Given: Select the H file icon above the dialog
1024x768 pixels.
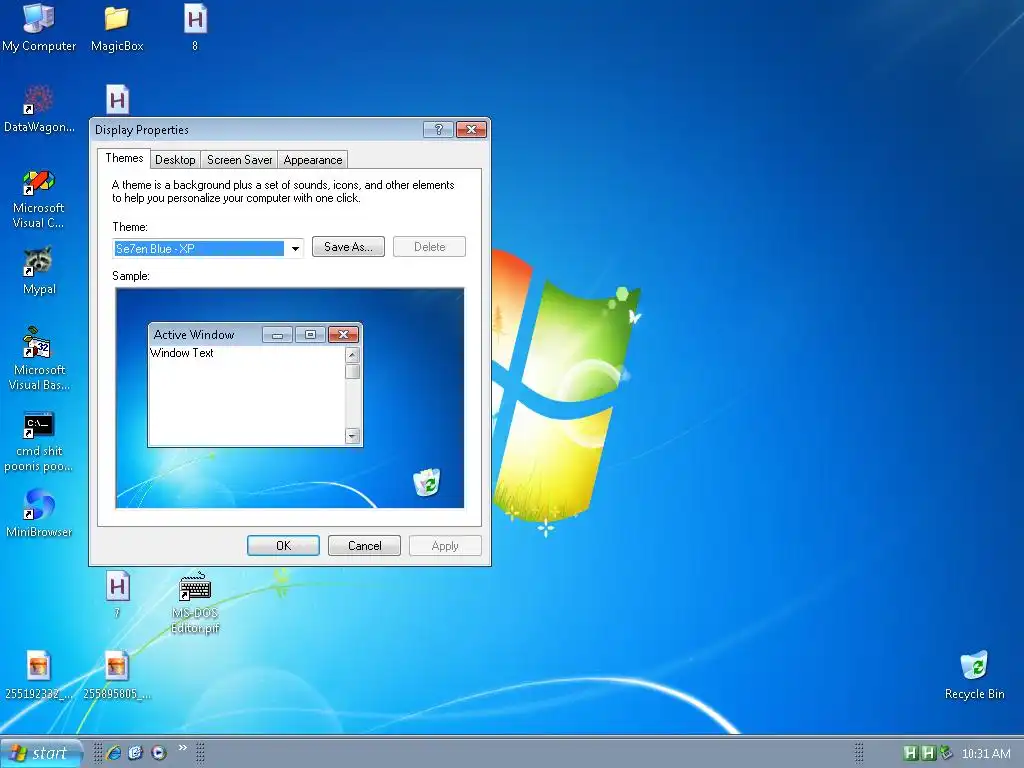Looking at the screenshot, I should 118,99.
